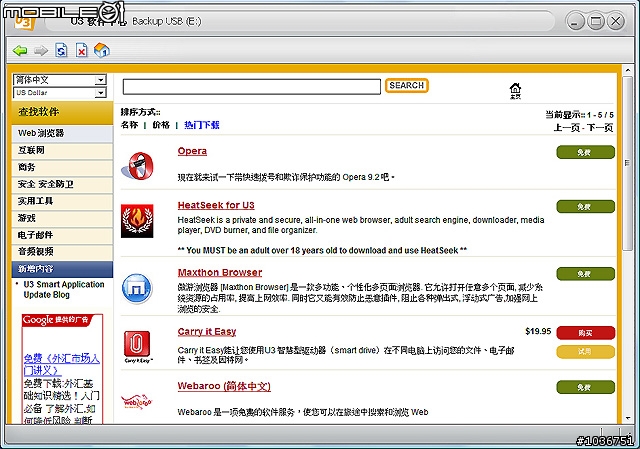Click the green 免费 button for HeatSeek
Screen dimensions: 640x449
[x=585, y=207]
